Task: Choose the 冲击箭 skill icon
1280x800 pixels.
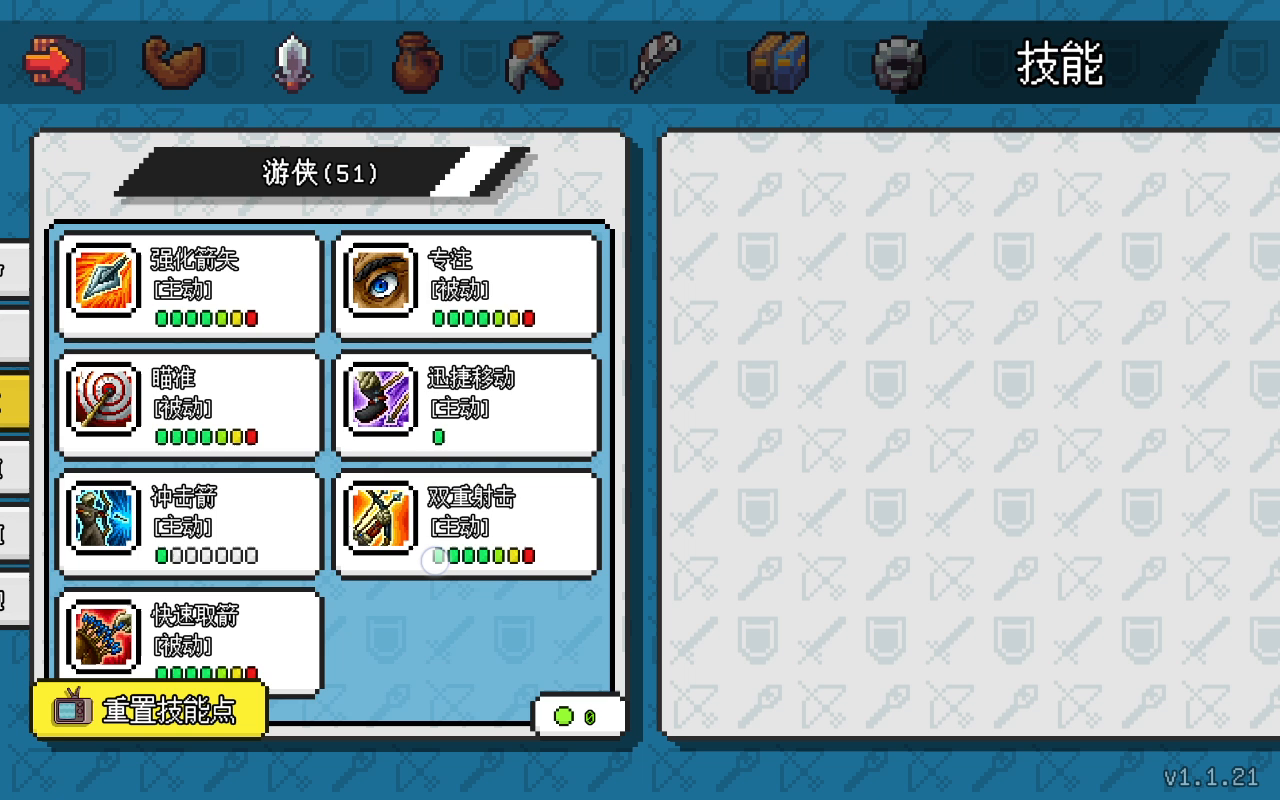Action: point(105,518)
